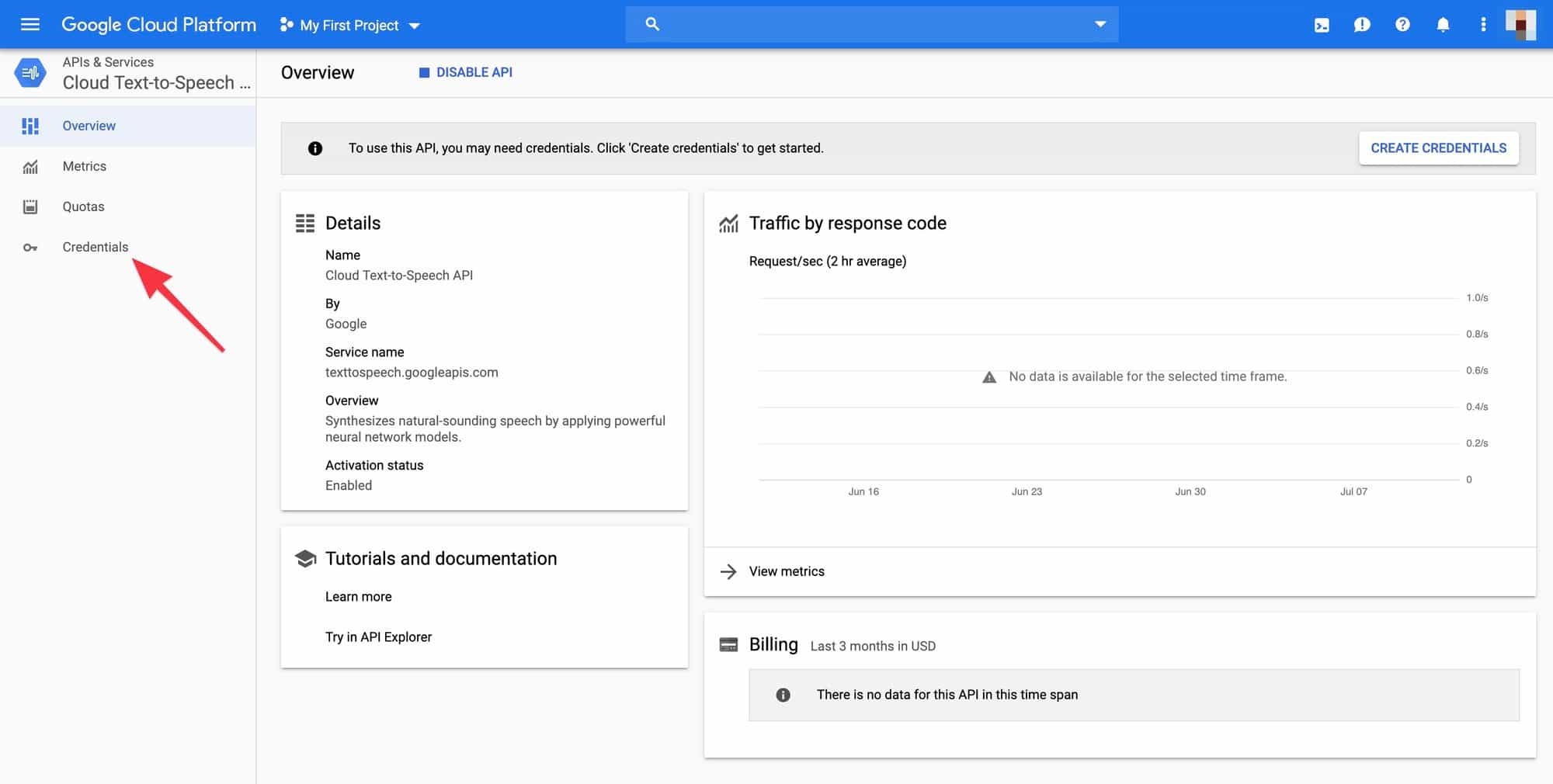Viewport: 1553px width, 784px height.
Task: Click the Metrics chart icon in sidebar
Action: point(30,167)
